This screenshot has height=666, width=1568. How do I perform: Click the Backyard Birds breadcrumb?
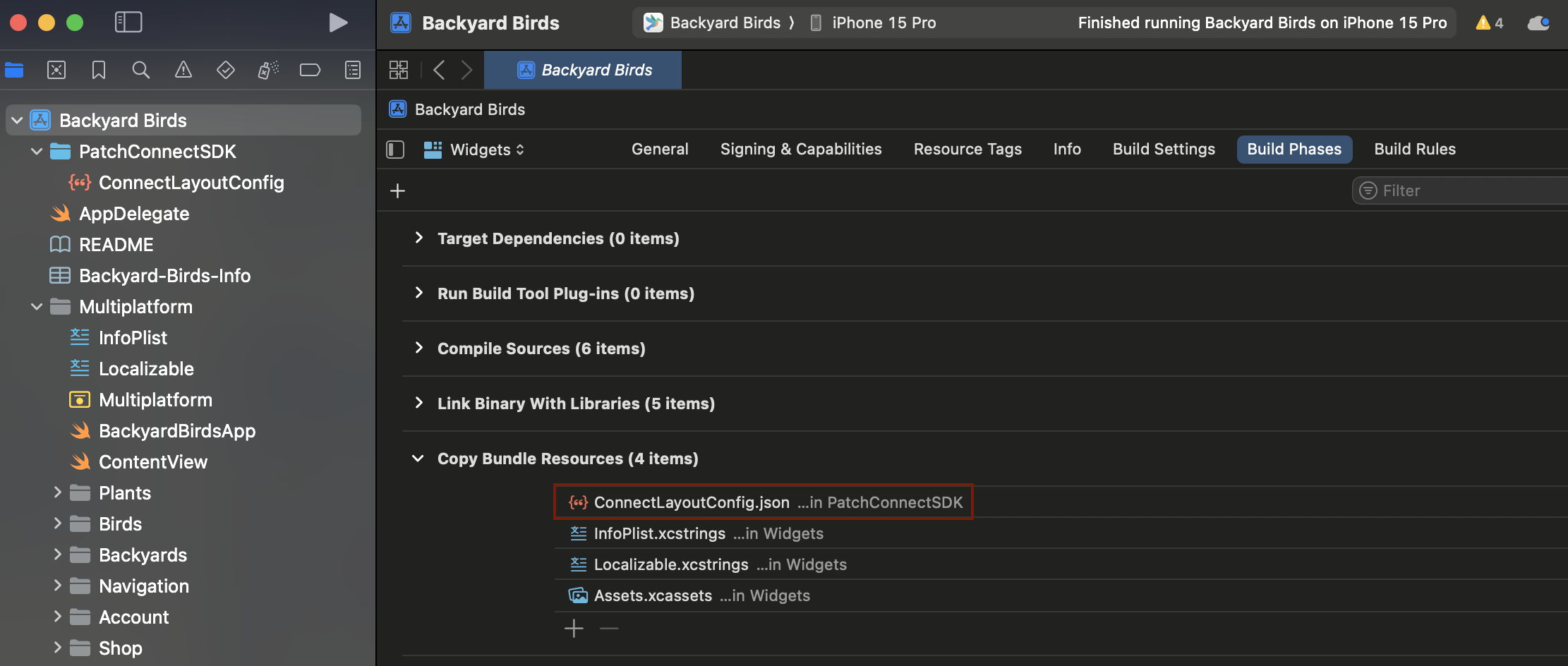pos(457,109)
